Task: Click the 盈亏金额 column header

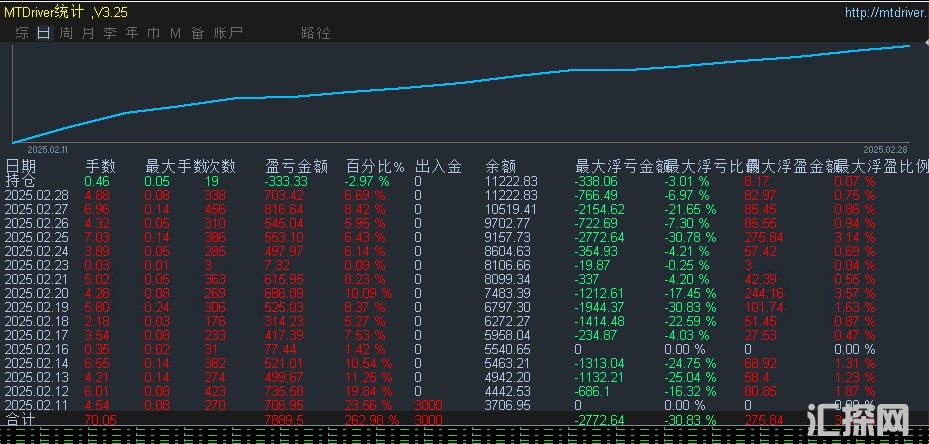Action: (296, 167)
